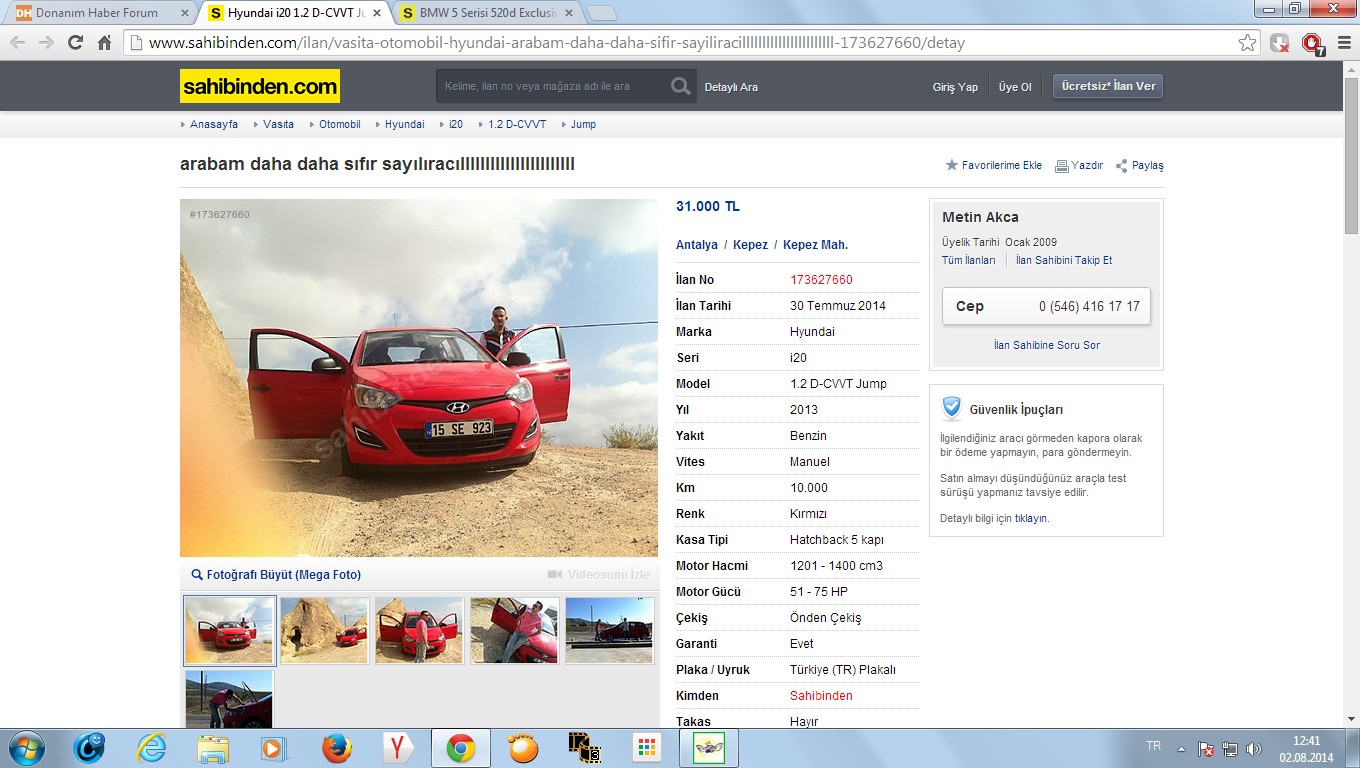Launch Yandex browser from the taskbar
Viewport: 1360px width, 768px height.
[x=398, y=748]
